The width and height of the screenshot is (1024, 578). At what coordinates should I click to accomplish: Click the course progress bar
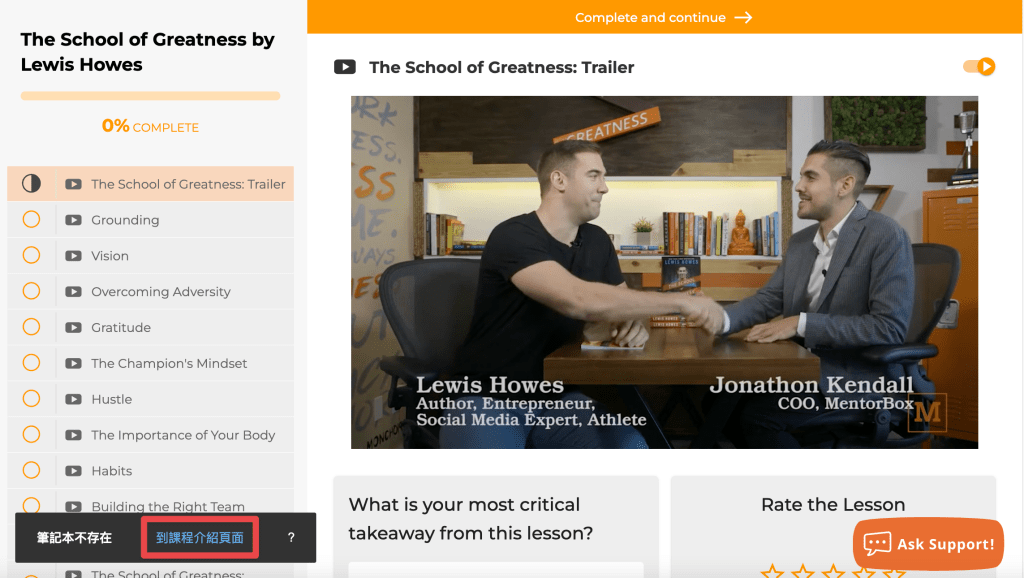click(150, 96)
